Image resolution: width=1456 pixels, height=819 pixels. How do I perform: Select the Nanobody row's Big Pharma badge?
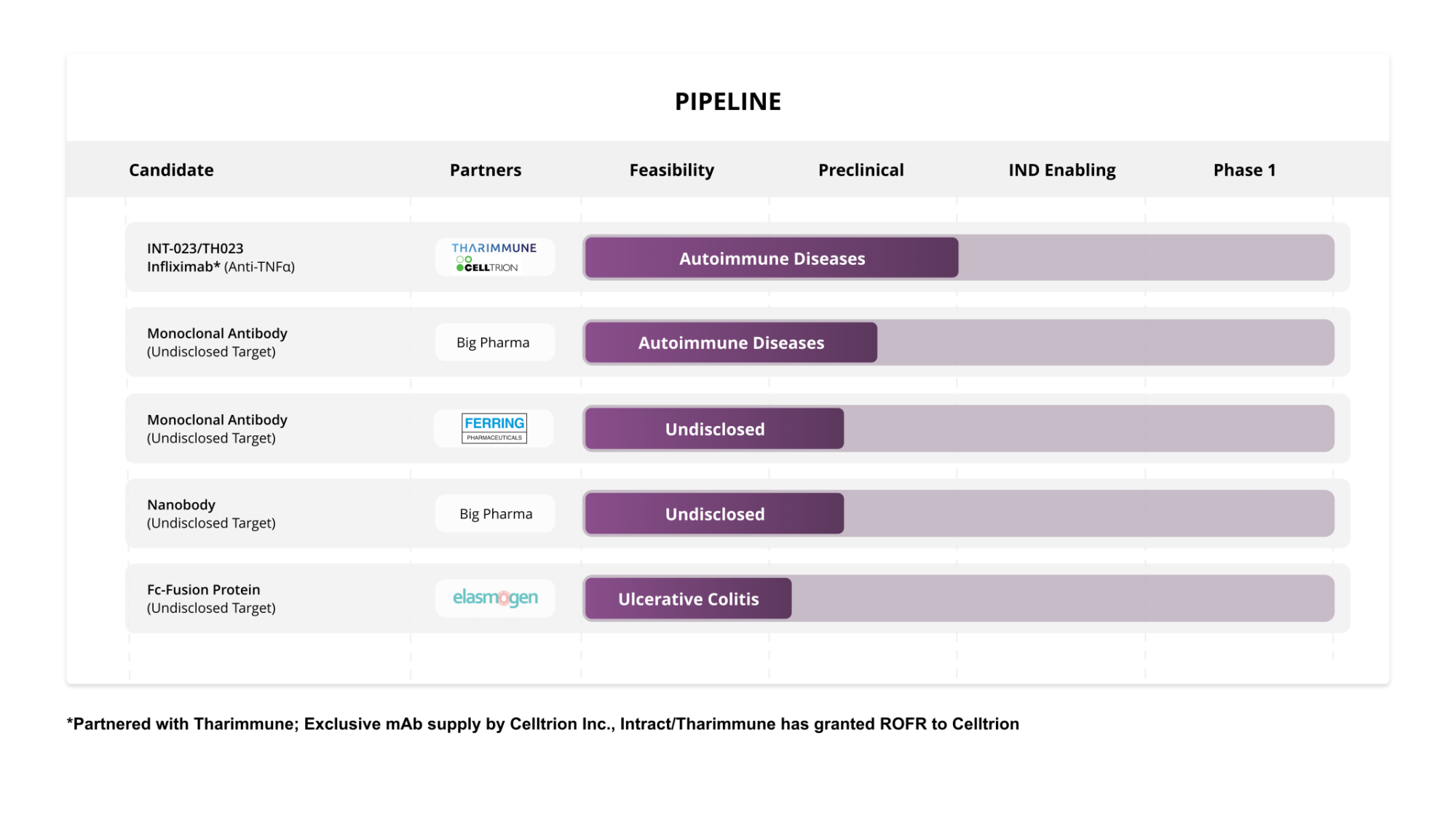click(x=495, y=513)
